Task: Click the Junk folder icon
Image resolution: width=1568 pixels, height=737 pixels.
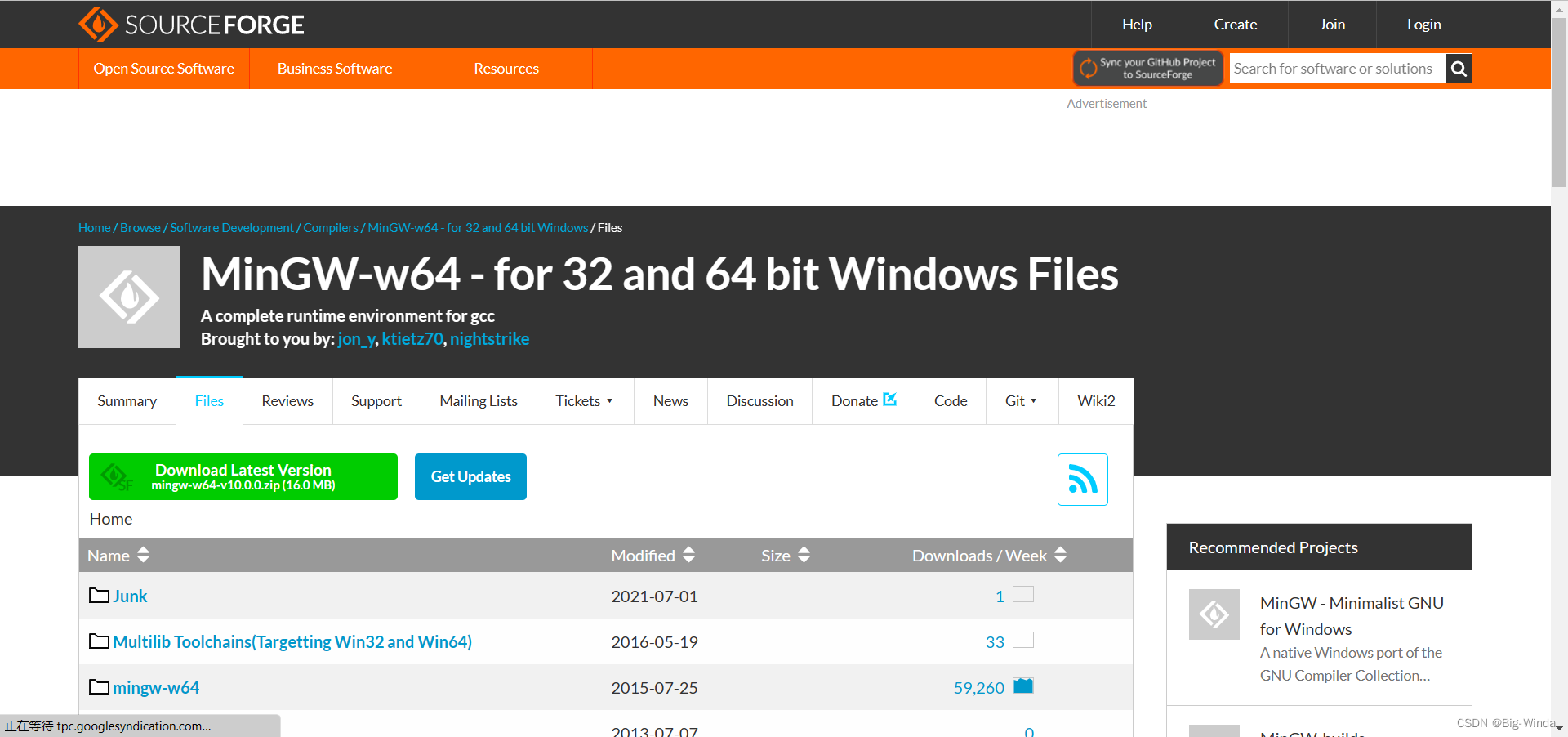Action: pos(99,596)
